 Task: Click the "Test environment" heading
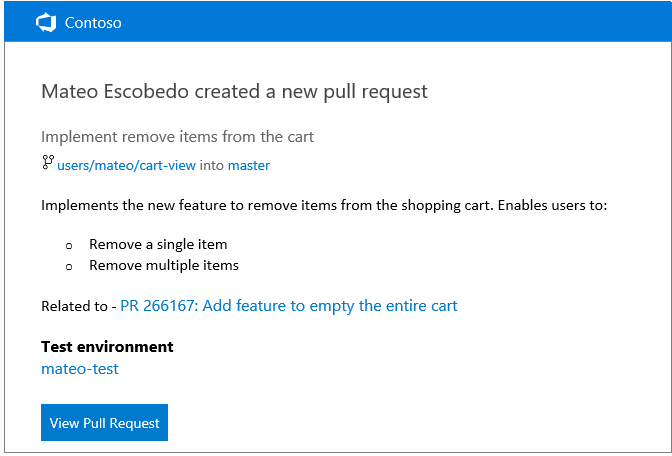(107, 347)
